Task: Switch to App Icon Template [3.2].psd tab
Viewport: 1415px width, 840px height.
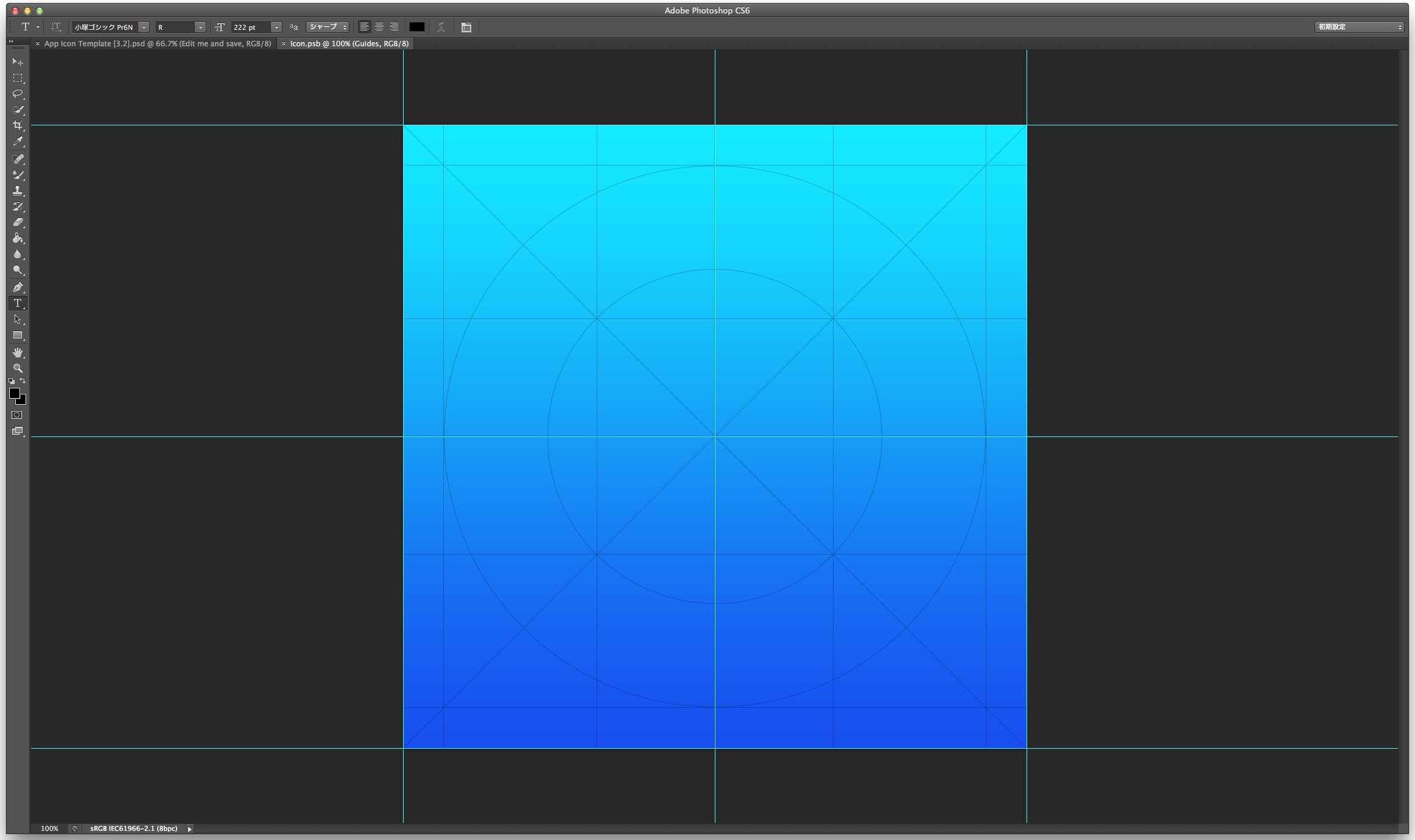Action: (x=158, y=43)
